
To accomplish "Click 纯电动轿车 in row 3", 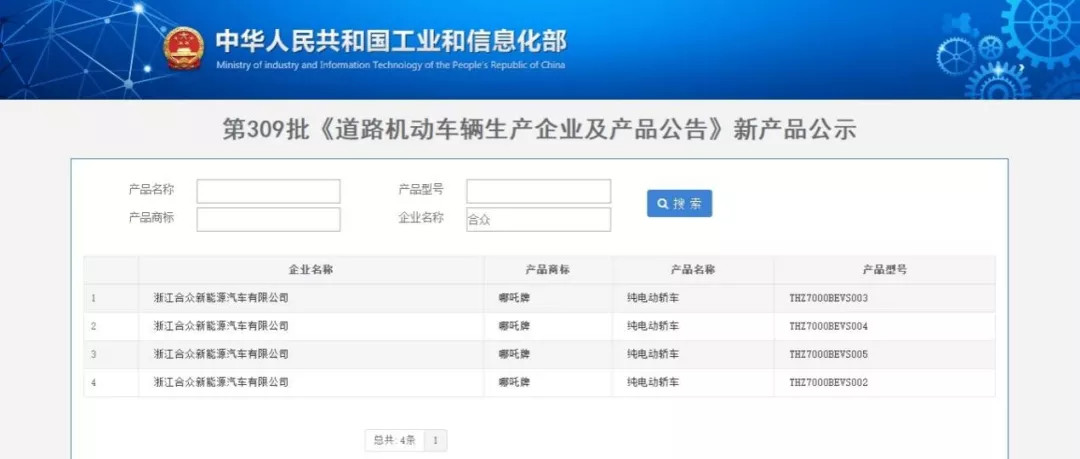I will [652, 354].
